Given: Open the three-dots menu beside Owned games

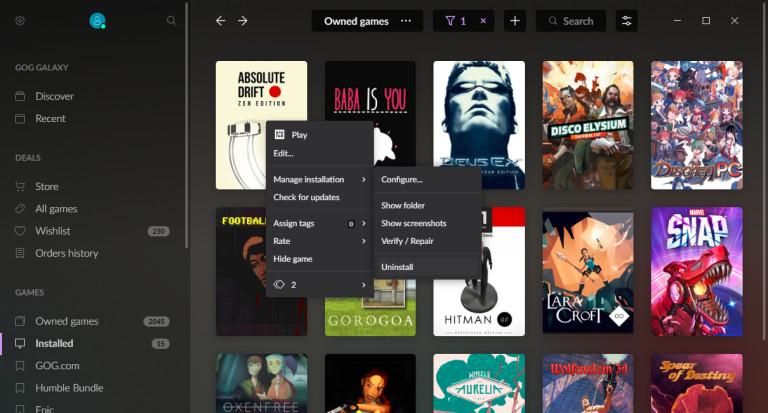Looking at the screenshot, I should 405,20.
